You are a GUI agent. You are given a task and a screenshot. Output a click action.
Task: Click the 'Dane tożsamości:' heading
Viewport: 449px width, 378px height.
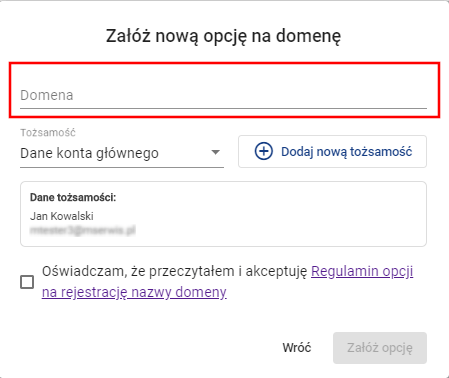point(73,197)
